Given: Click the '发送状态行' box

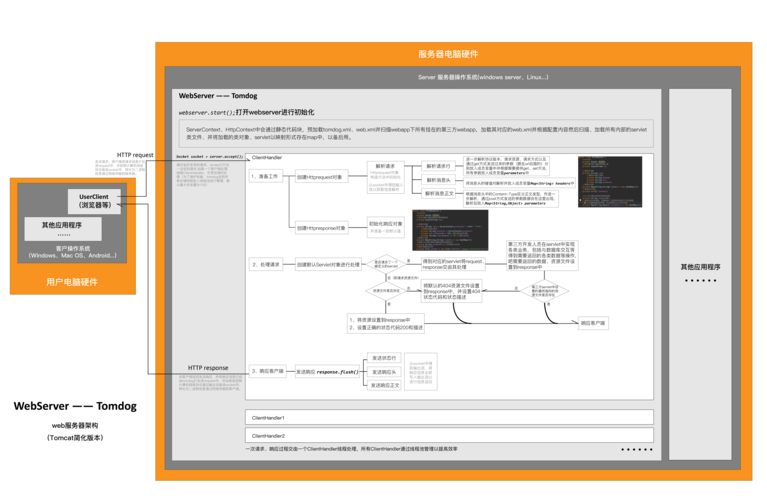Looking at the screenshot, I should coord(384,358).
